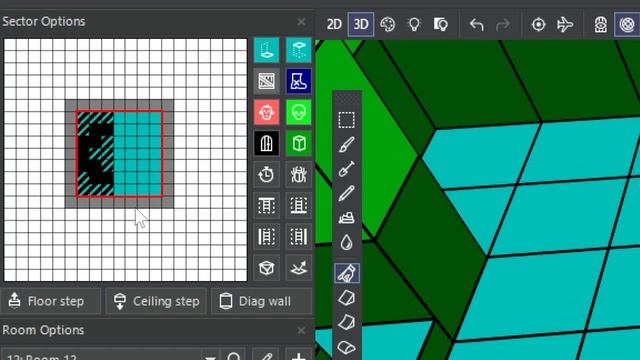640x360 pixels.
Task: Toggle climbable left side ladder icon
Action: click(267, 237)
